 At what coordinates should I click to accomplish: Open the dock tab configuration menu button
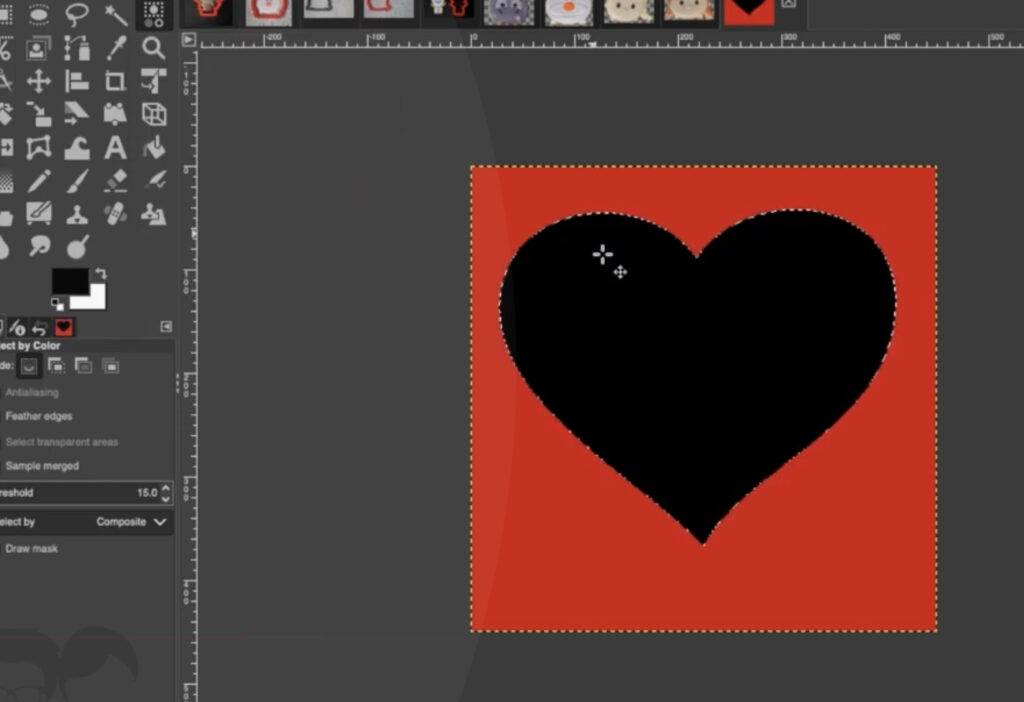coord(167,327)
